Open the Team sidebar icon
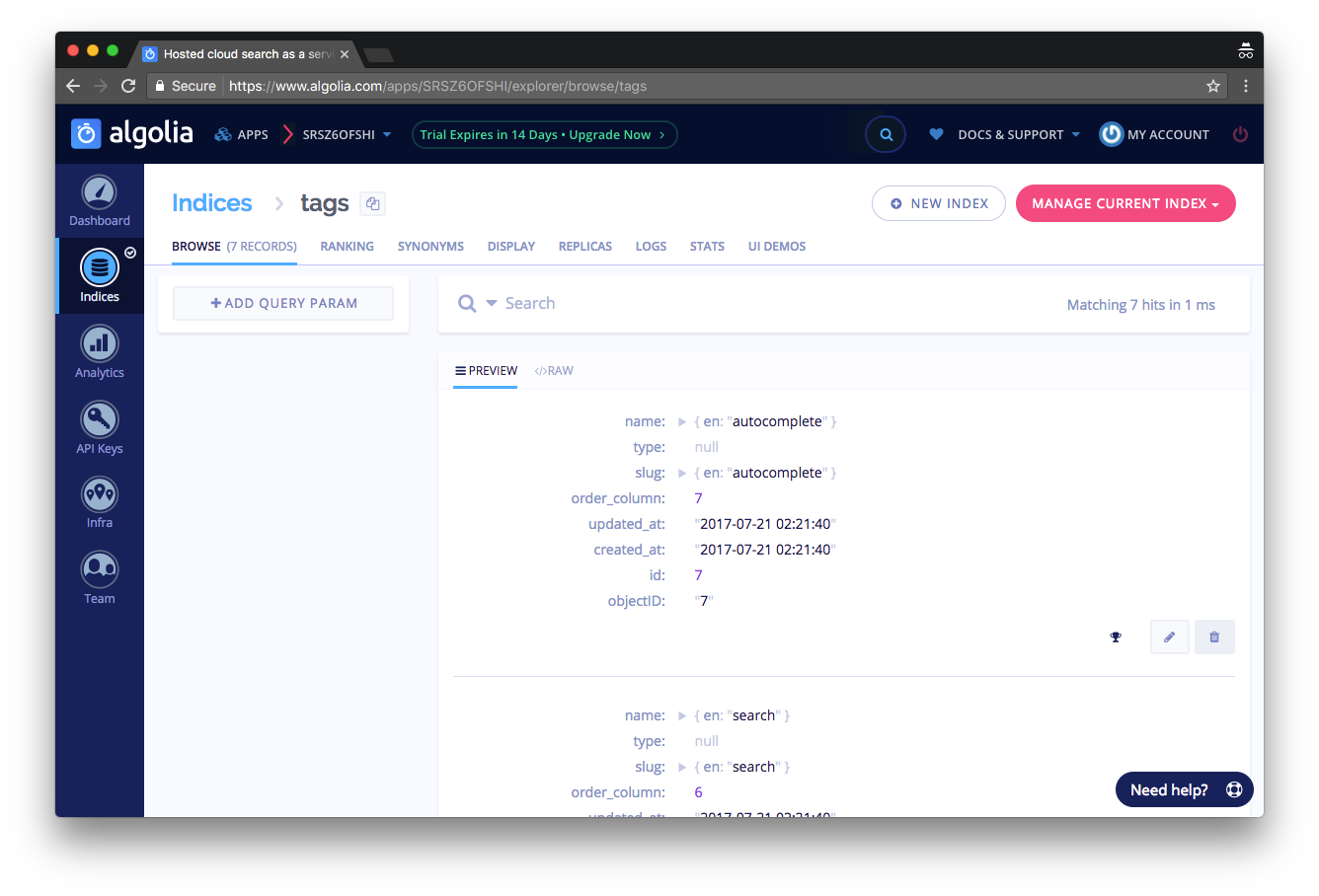This screenshot has width=1319, height=896. click(100, 578)
